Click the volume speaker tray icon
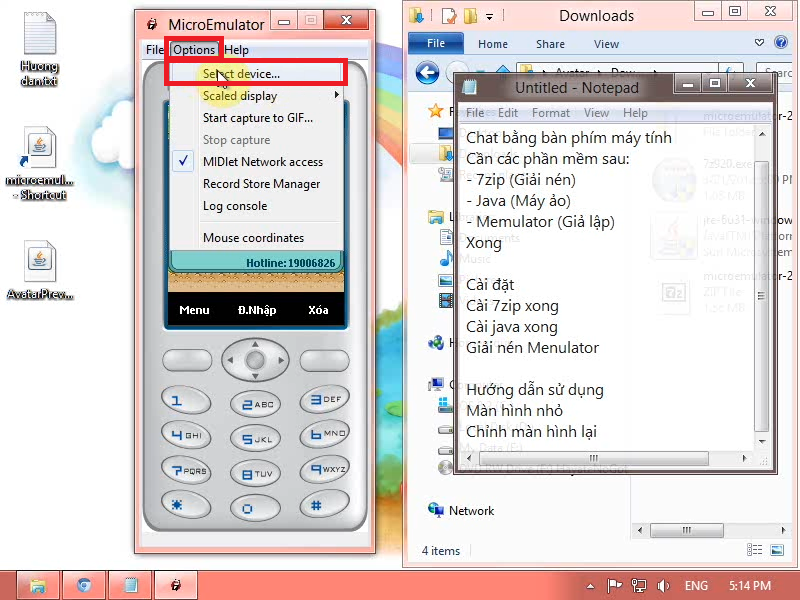The width and height of the screenshot is (800, 600). pos(663,585)
